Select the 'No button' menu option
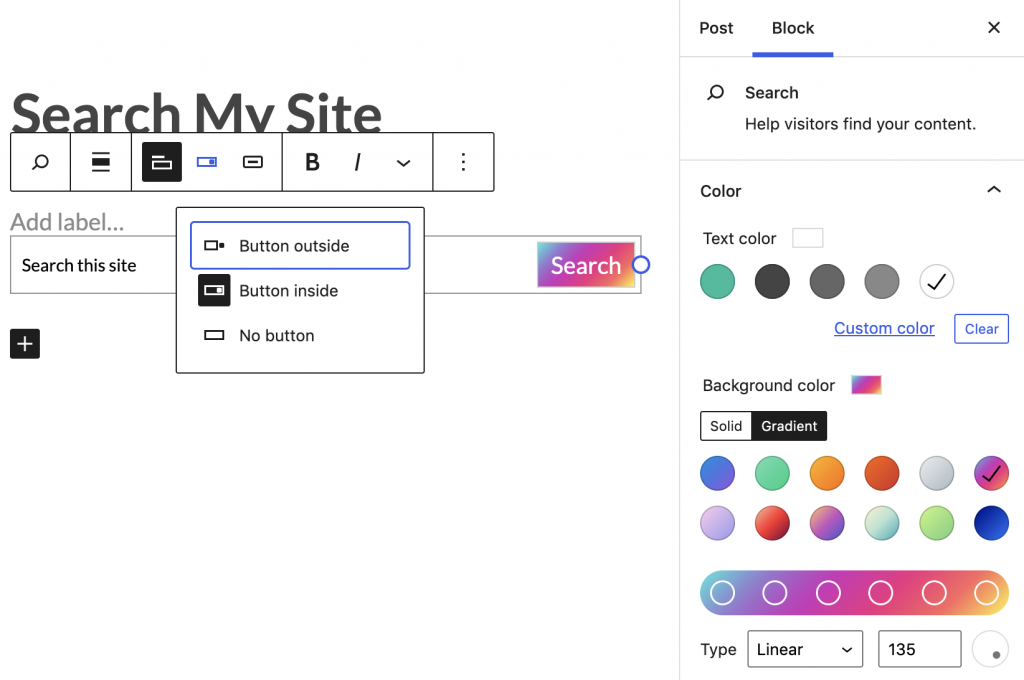The image size is (1024, 680). coord(276,336)
